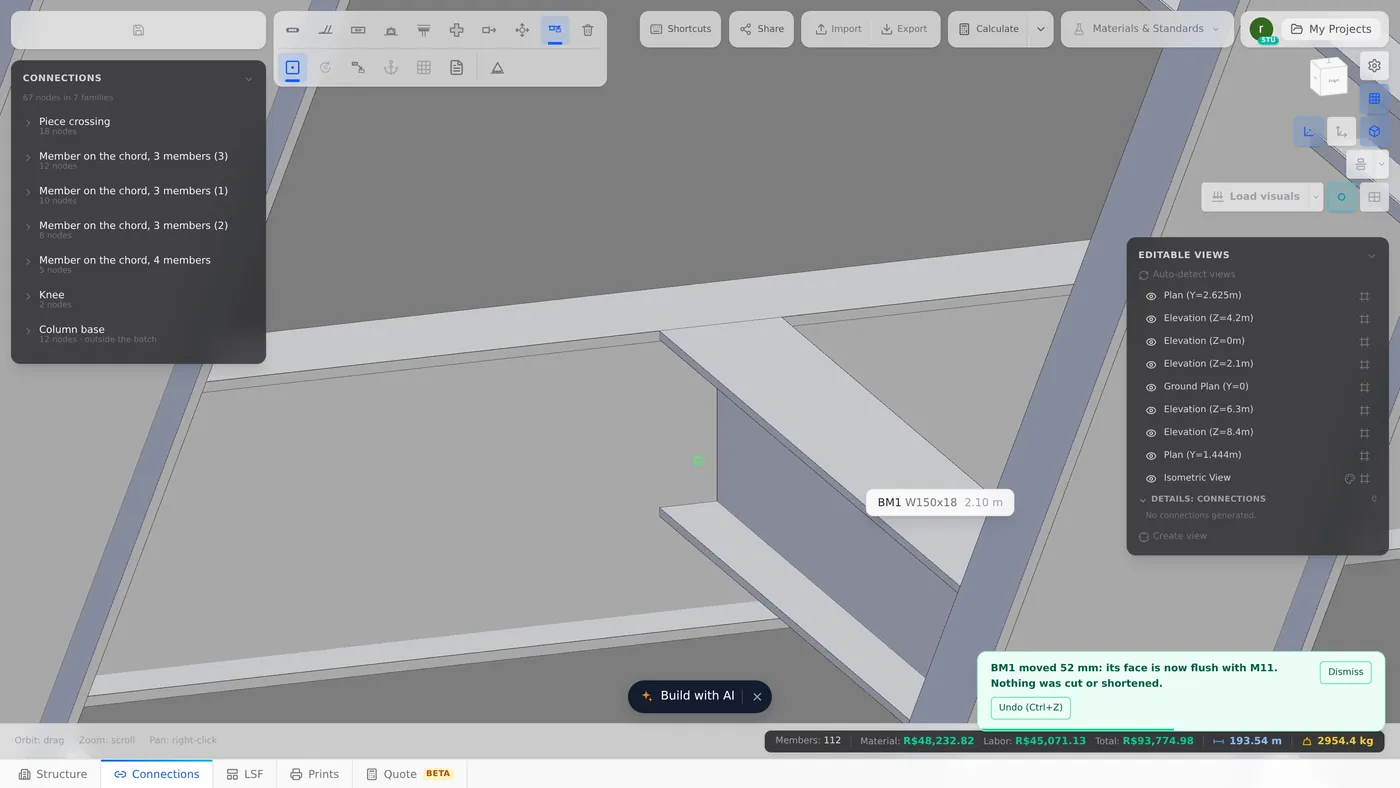
Task: Toggle the blue axes display button
Action: coord(1308,132)
